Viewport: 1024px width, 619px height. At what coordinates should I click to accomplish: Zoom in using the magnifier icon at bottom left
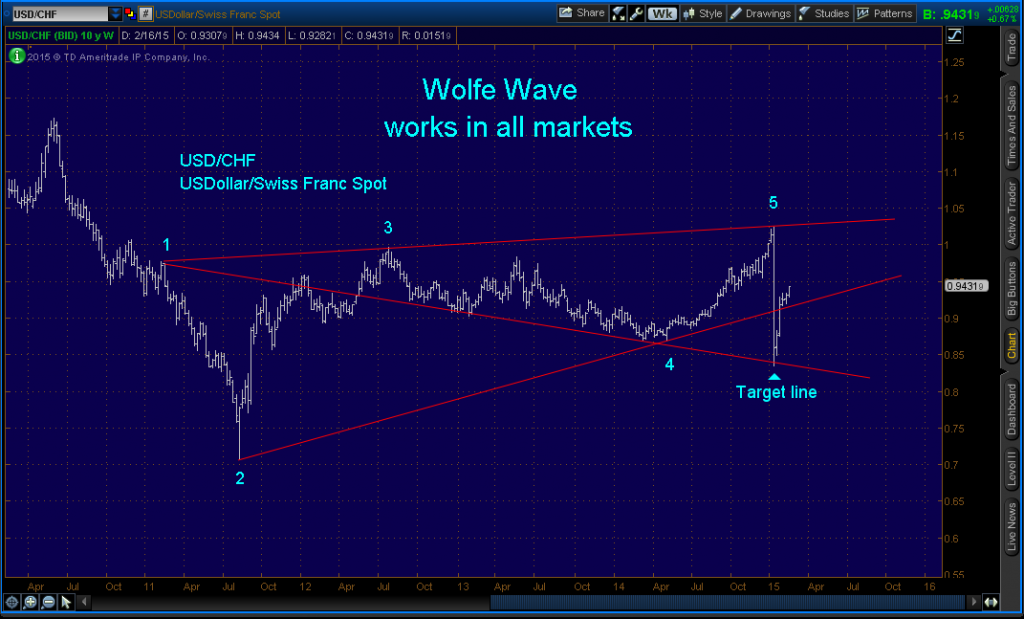pyautogui.click(x=30, y=603)
